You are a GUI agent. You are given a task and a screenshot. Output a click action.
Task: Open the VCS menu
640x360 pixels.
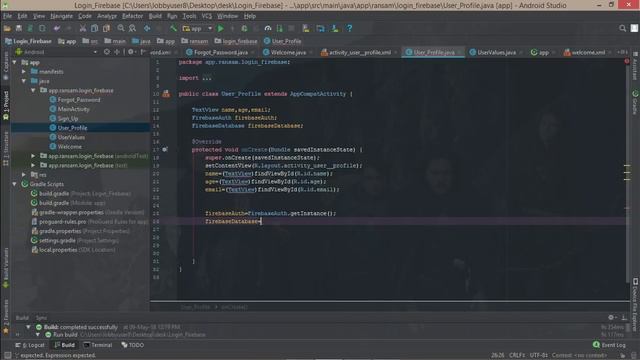click(x=207, y=16)
